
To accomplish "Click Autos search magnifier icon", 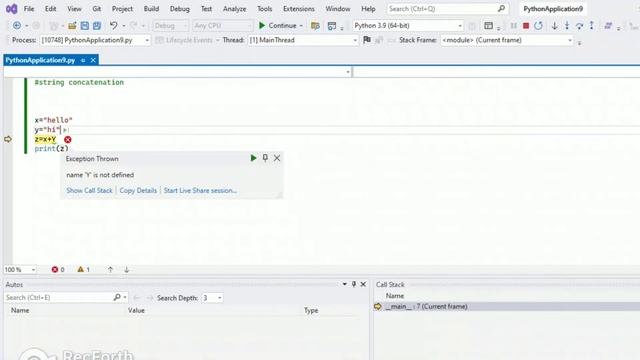I will coord(117,298).
